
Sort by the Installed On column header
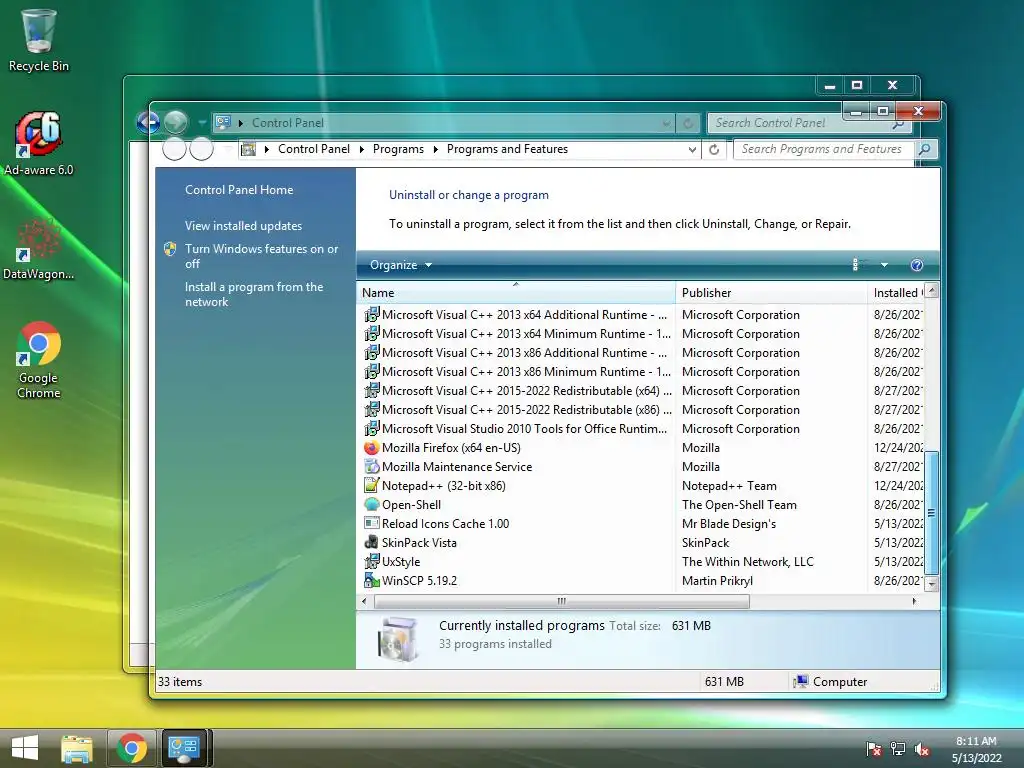pyautogui.click(x=895, y=293)
